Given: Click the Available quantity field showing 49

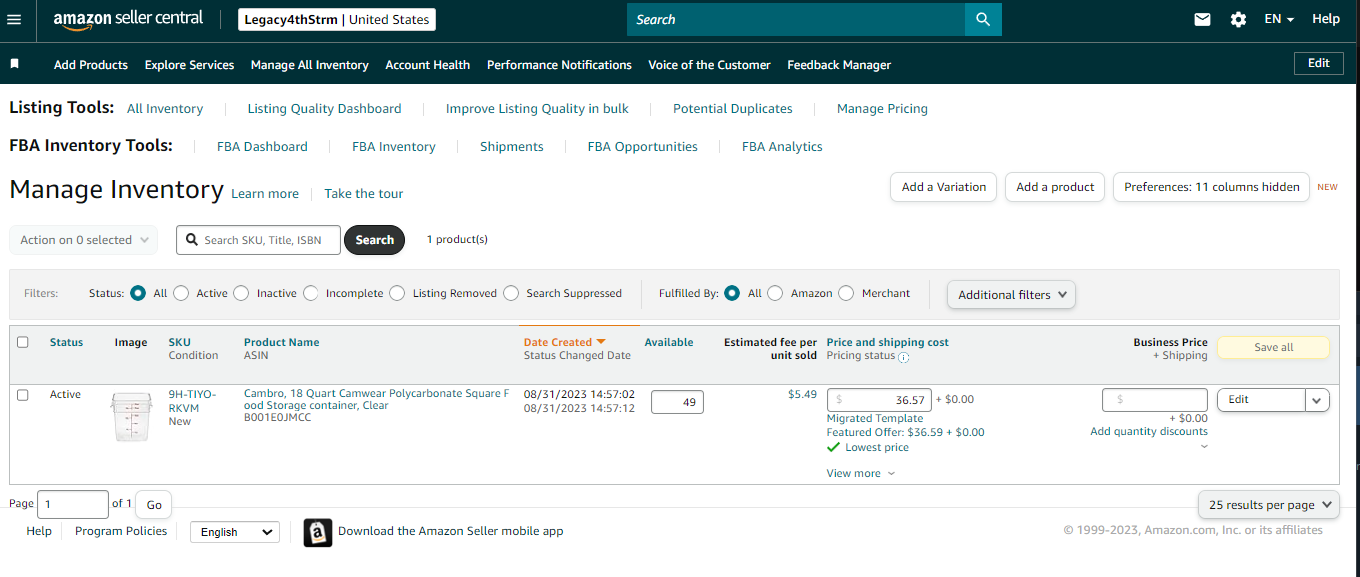Looking at the screenshot, I should click(x=677, y=402).
